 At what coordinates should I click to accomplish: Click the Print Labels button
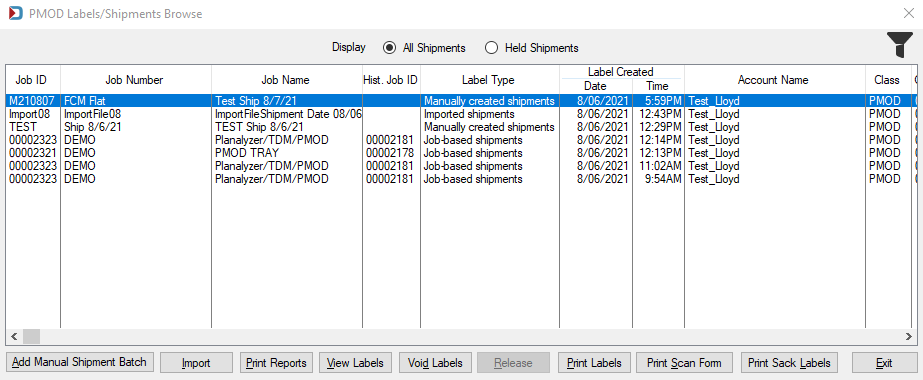594,363
